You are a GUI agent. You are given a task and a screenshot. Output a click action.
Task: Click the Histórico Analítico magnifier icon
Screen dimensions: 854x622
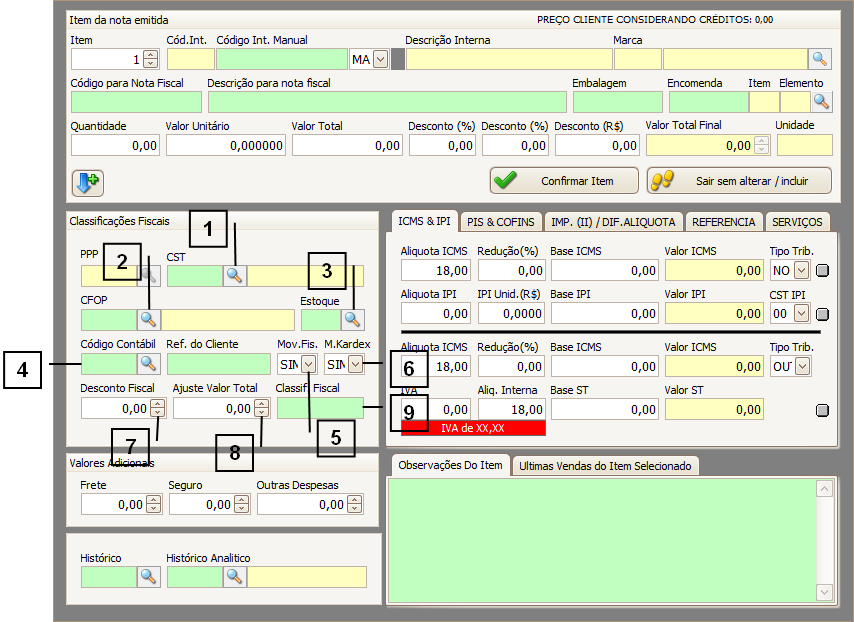234,576
